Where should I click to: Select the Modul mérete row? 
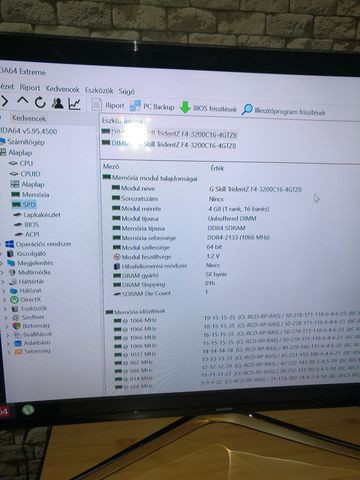[x=191, y=208]
